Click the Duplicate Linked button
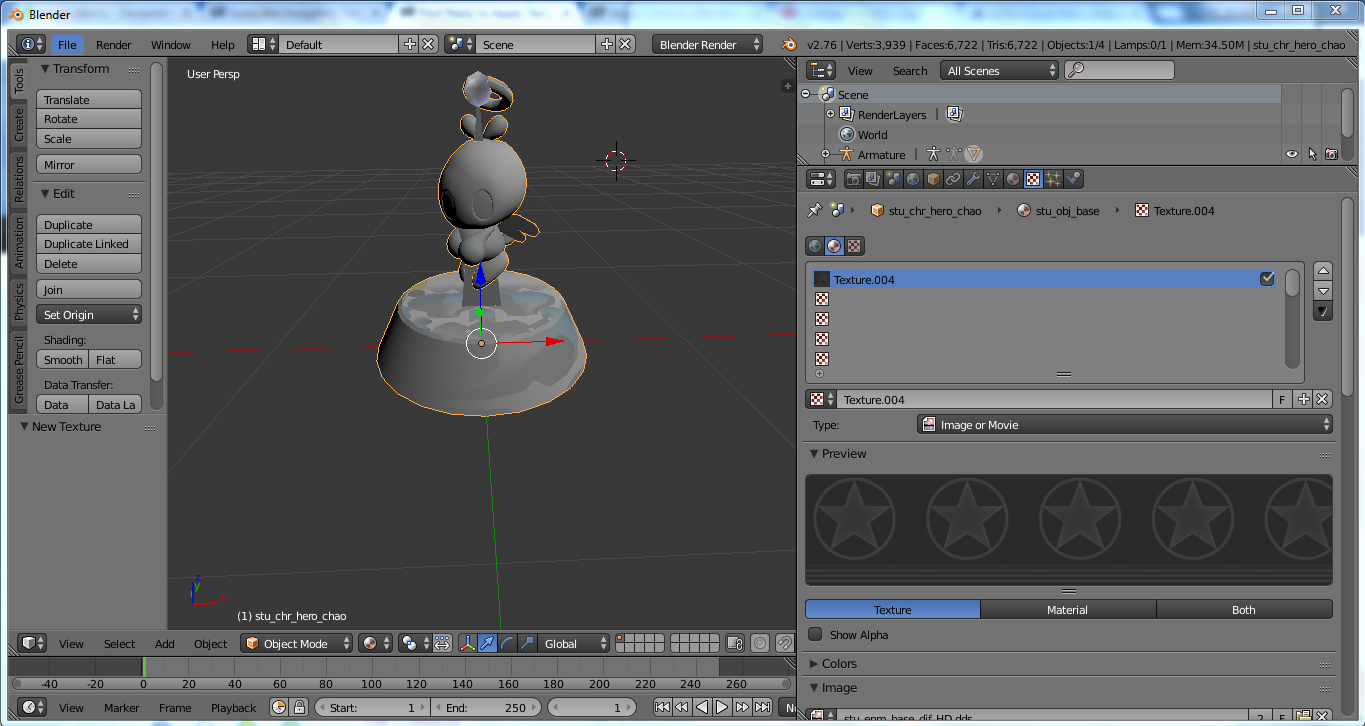Image resolution: width=1365 pixels, height=726 pixels. pyautogui.click(x=89, y=244)
